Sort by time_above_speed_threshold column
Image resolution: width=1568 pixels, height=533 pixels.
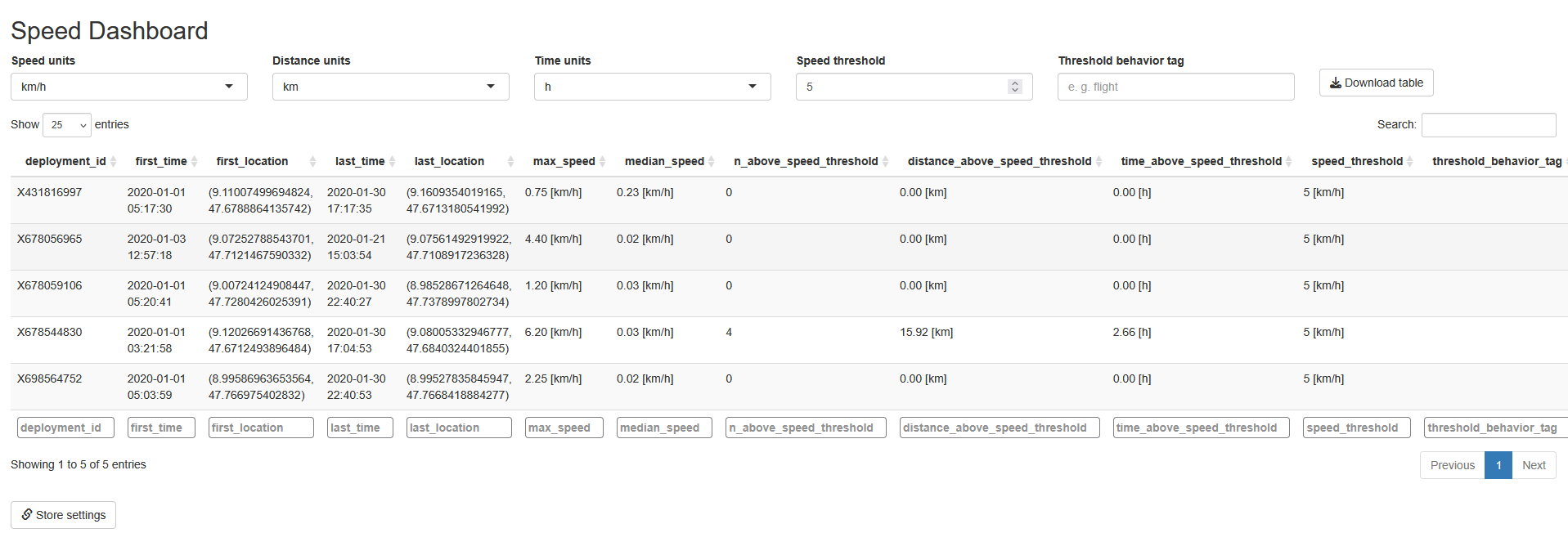[x=1202, y=161]
